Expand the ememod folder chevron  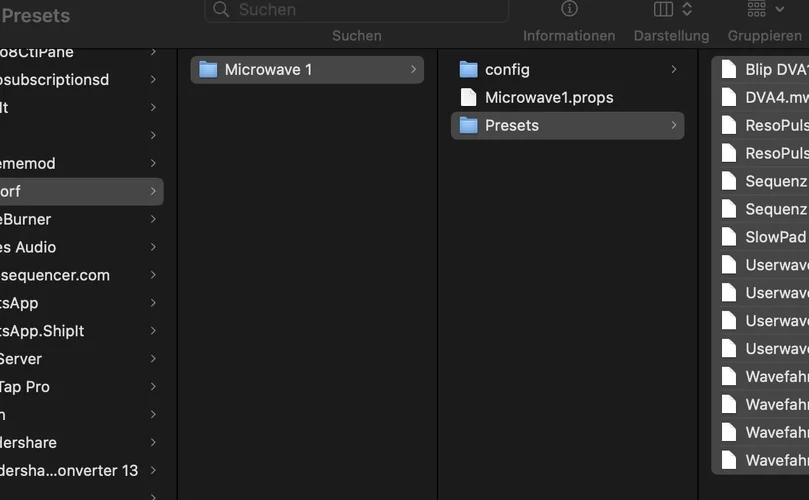pos(153,163)
